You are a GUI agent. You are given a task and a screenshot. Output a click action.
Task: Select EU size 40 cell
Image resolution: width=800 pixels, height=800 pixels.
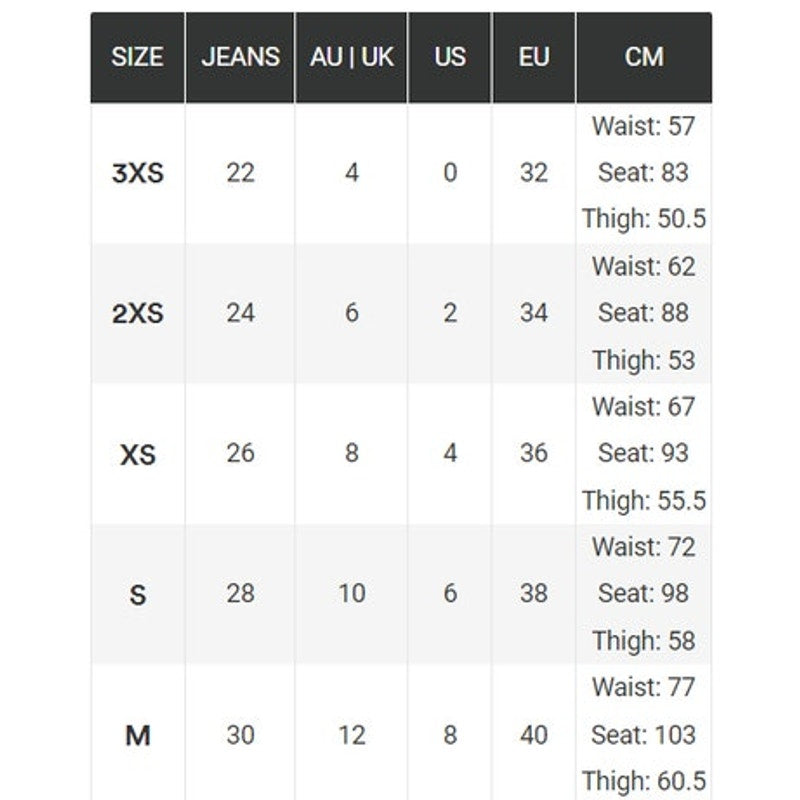pos(534,735)
